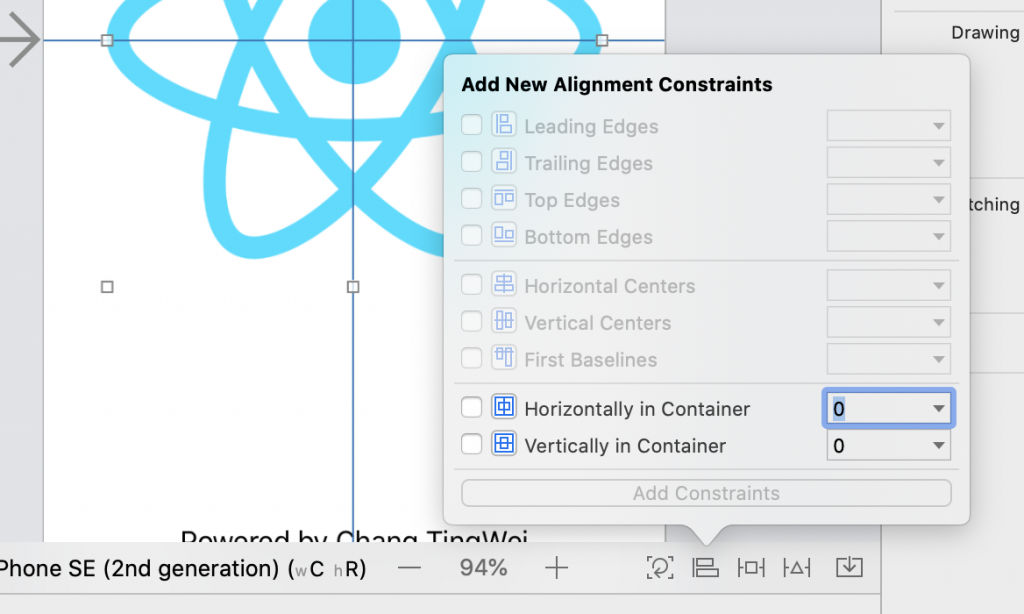Toggle the Trailing Edges checkbox

pos(472,161)
